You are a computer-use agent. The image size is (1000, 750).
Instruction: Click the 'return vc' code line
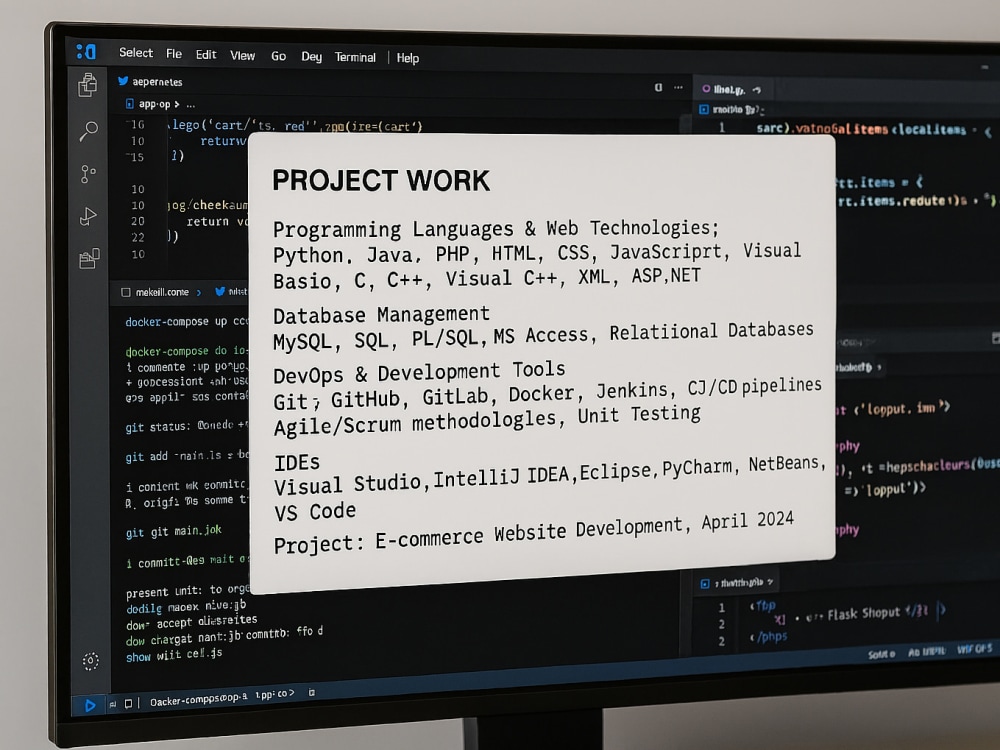click(x=217, y=221)
